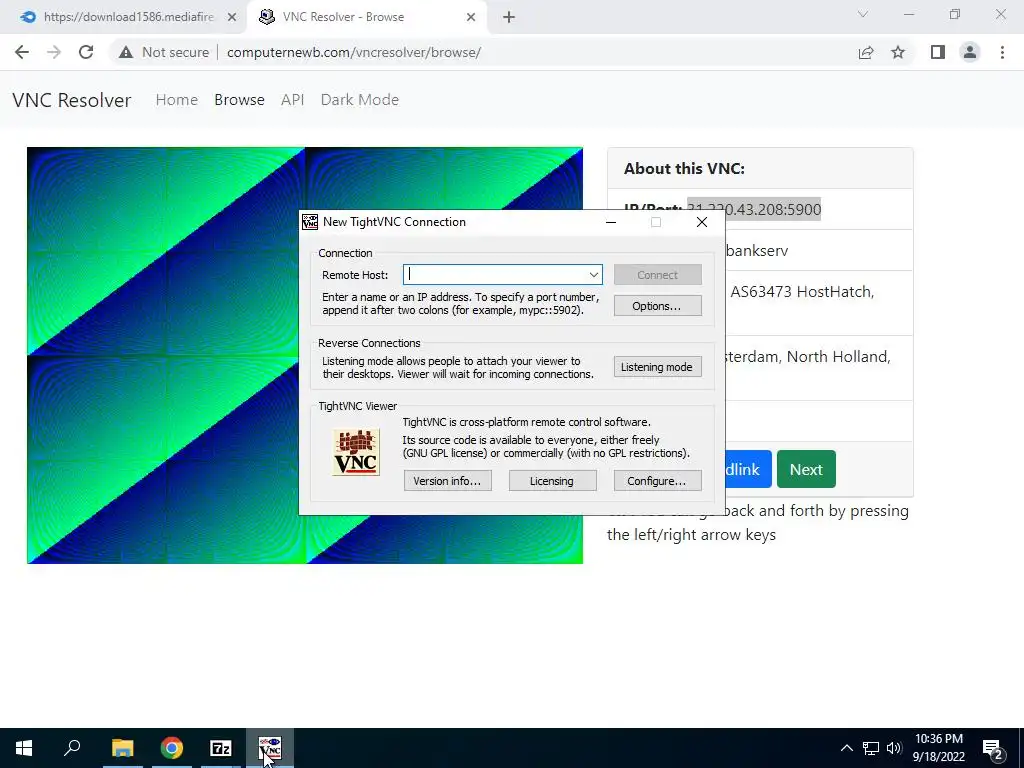
Task: Click the browser back arrow
Action: [x=22, y=52]
